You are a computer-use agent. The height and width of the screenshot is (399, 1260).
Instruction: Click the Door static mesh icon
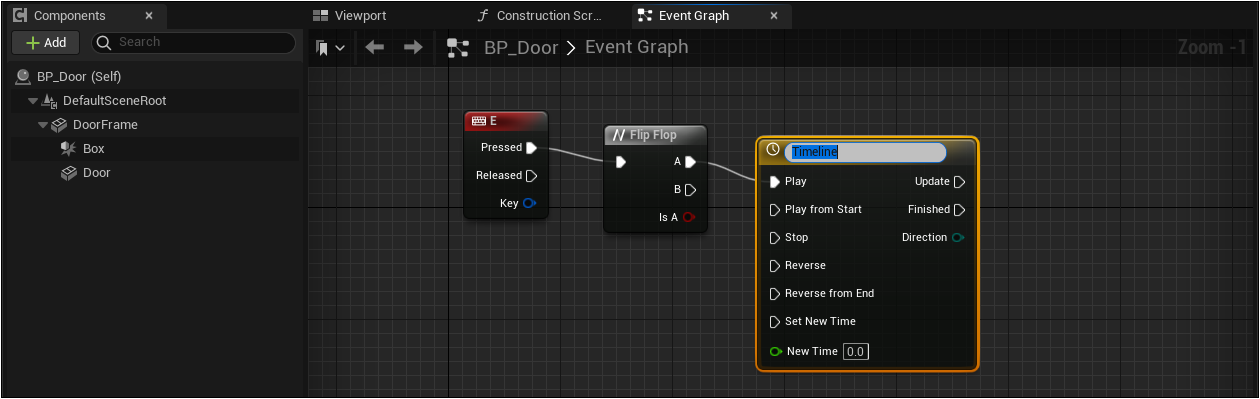(x=68, y=173)
